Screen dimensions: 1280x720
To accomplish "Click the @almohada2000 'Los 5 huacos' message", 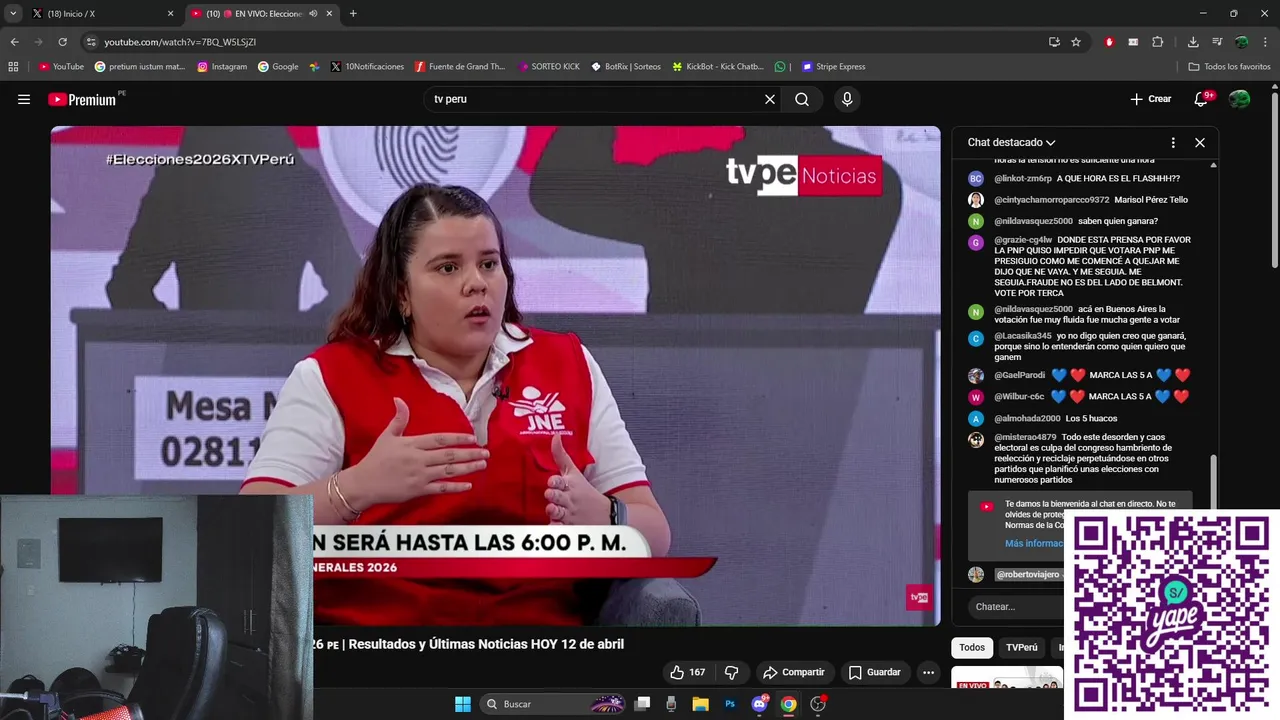I will click(1043, 418).
